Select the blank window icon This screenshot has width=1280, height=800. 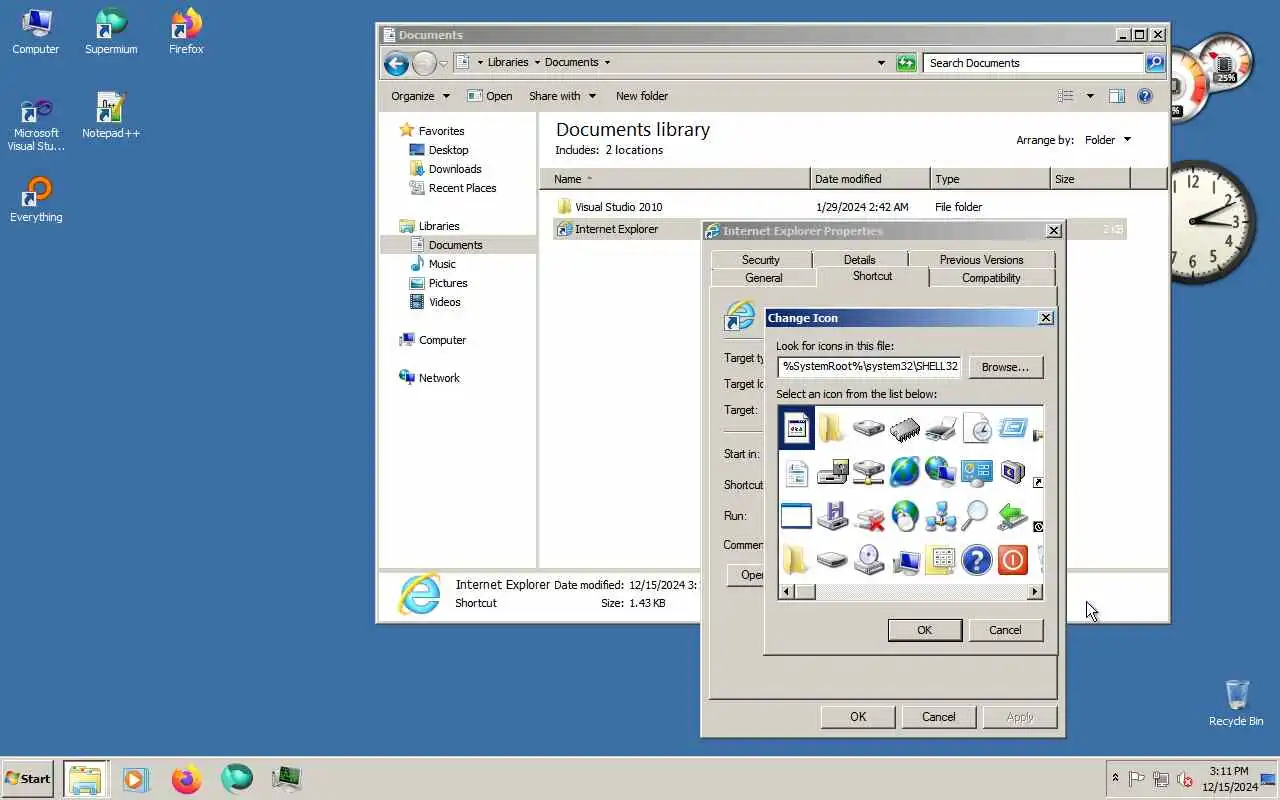(796, 516)
